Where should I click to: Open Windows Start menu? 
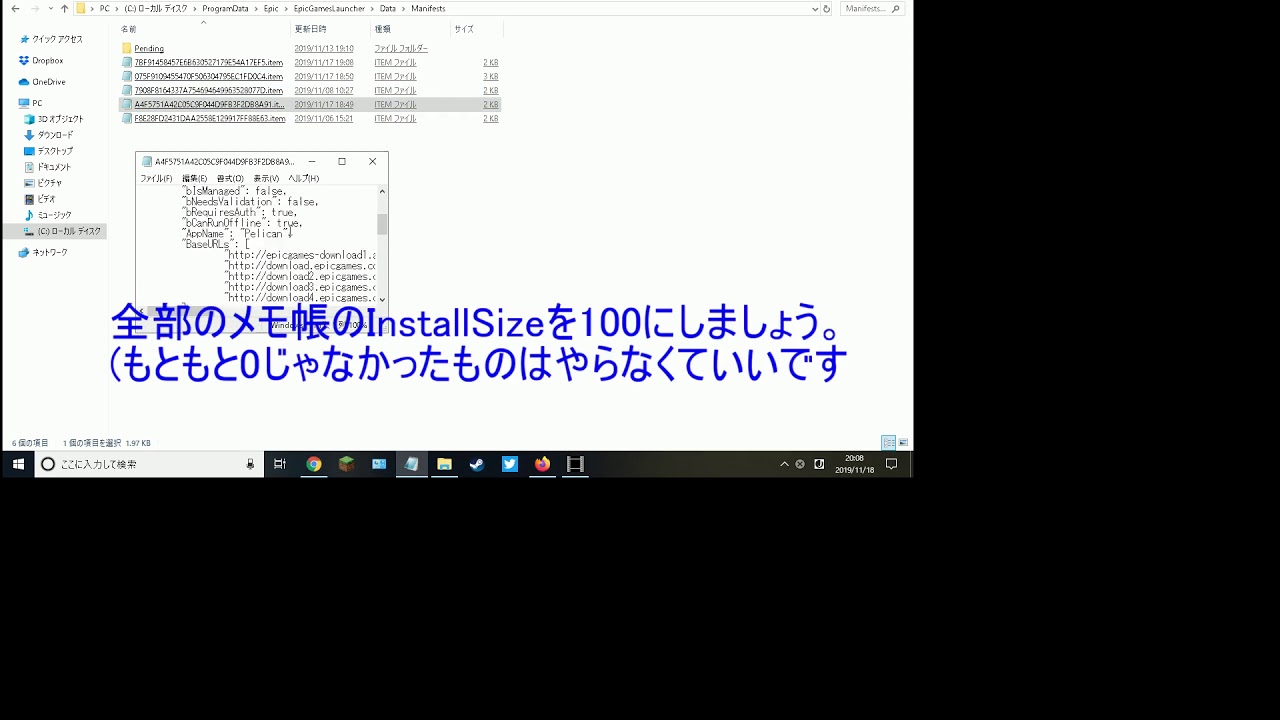[17, 464]
